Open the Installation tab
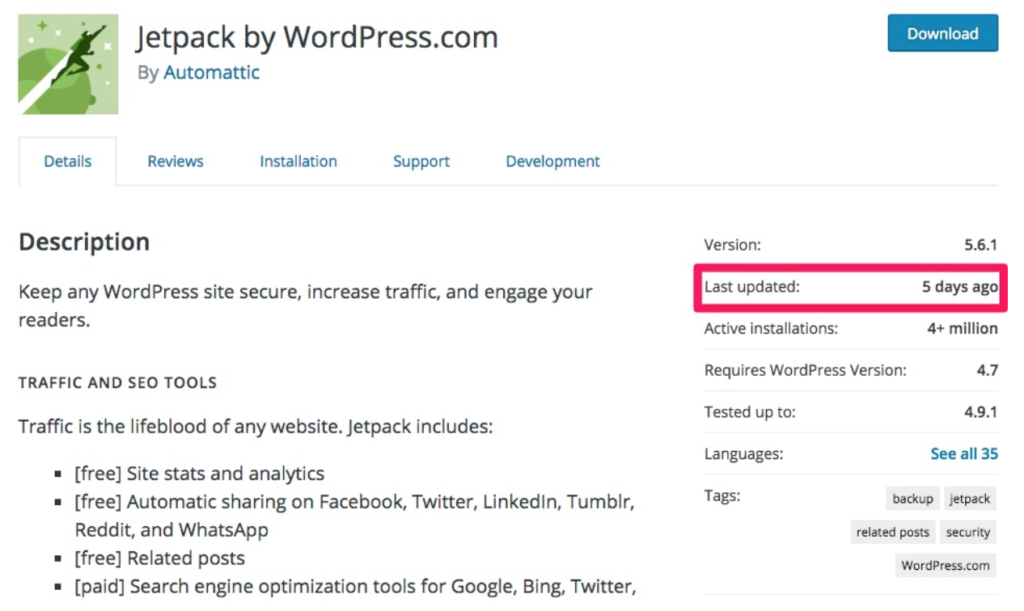 point(298,161)
